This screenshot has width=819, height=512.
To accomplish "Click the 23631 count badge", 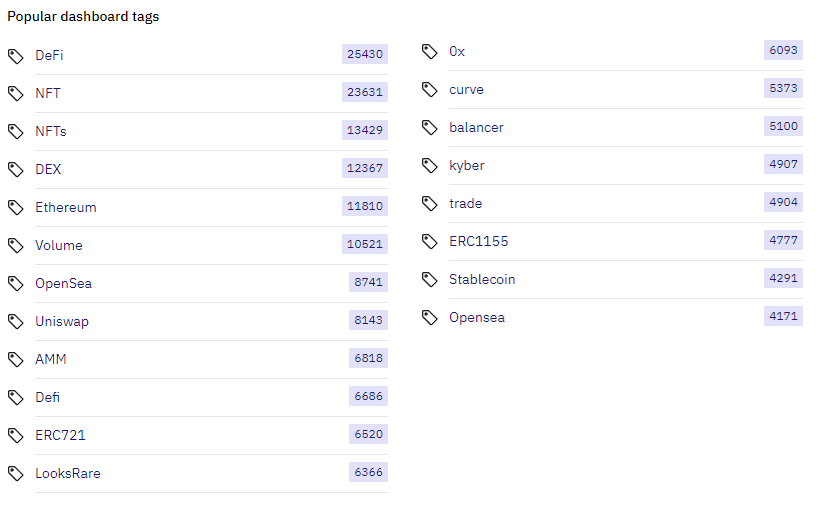I will point(365,92).
